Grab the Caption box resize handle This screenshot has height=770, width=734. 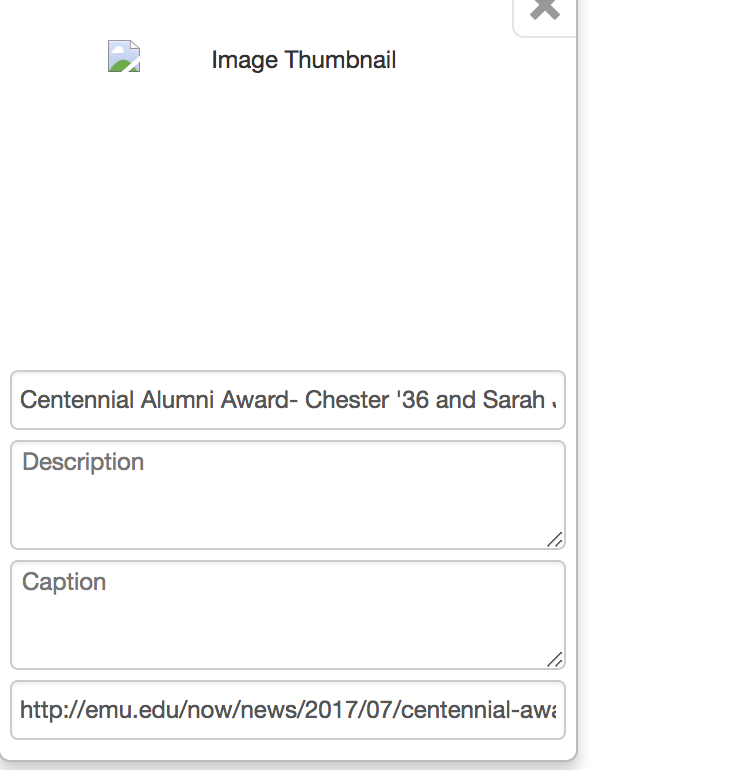click(555, 660)
